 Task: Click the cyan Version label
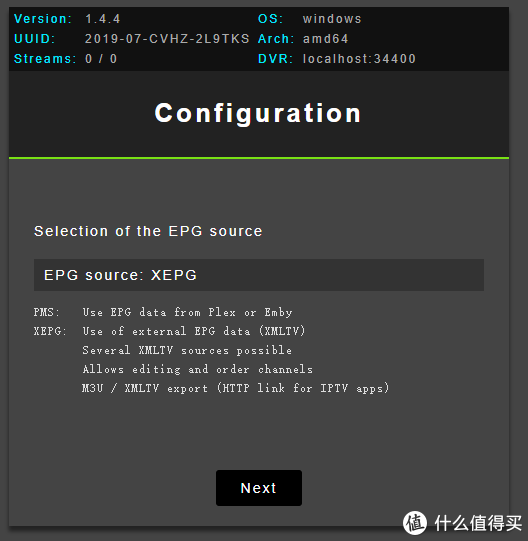[43, 19]
